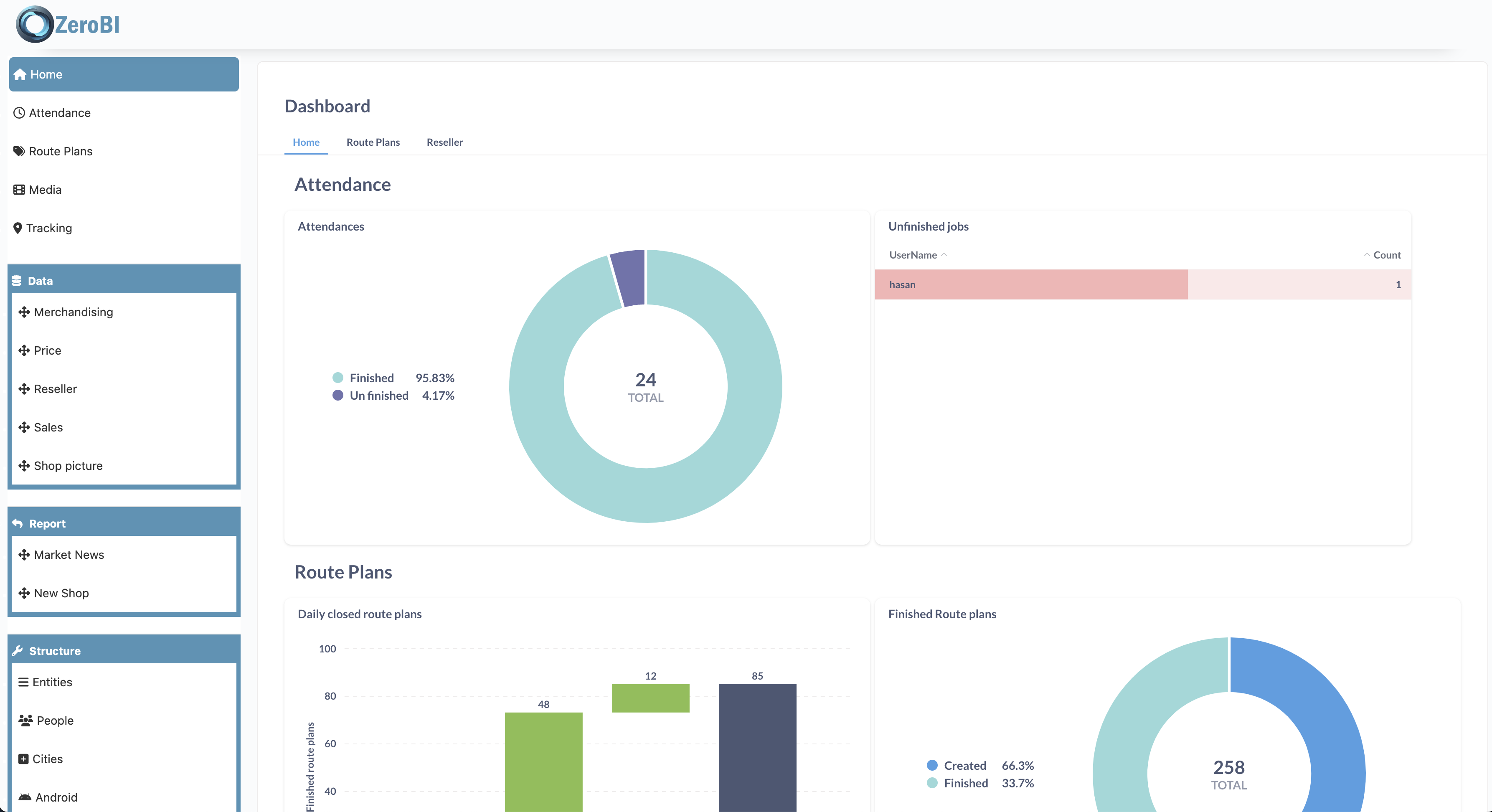Viewport: 1492px width, 812px height.
Task: Toggle the Created legend in Finished Route plans
Action: (x=964, y=766)
